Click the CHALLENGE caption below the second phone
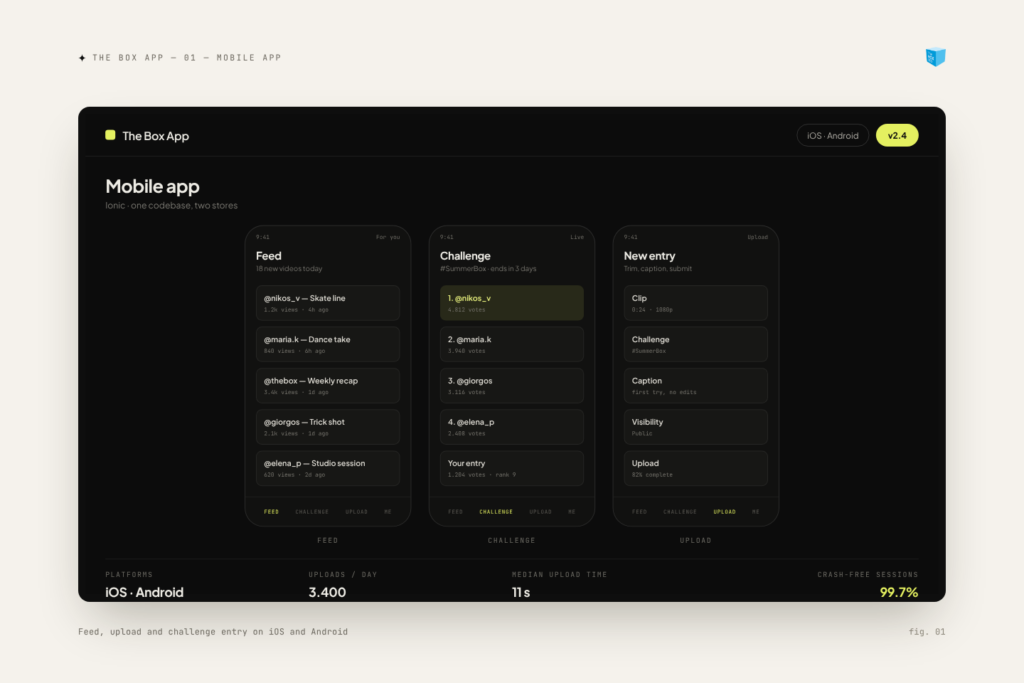Image resolution: width=1024 pixels, height=683 pixels. pos(511,541)
